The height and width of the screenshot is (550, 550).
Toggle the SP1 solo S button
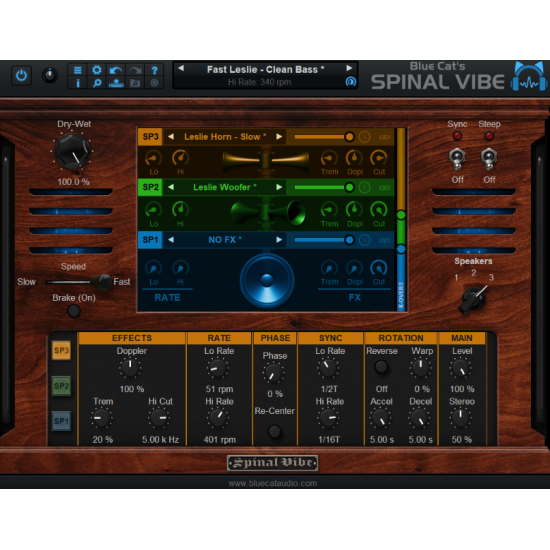coord(365,240)
